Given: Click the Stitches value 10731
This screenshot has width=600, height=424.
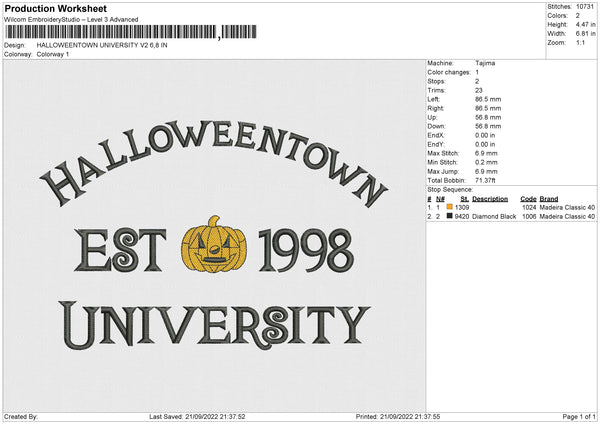Looking at the screenshot, I should pos(585,7).
